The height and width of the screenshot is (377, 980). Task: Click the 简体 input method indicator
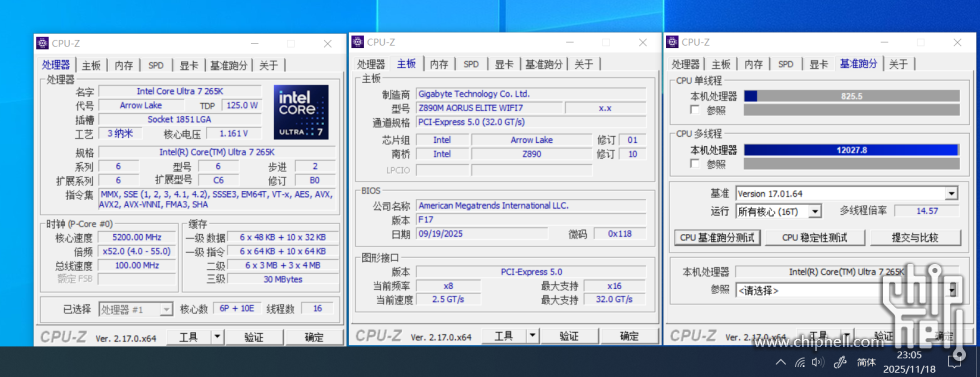pyautogui.click(x=867, y=362)
